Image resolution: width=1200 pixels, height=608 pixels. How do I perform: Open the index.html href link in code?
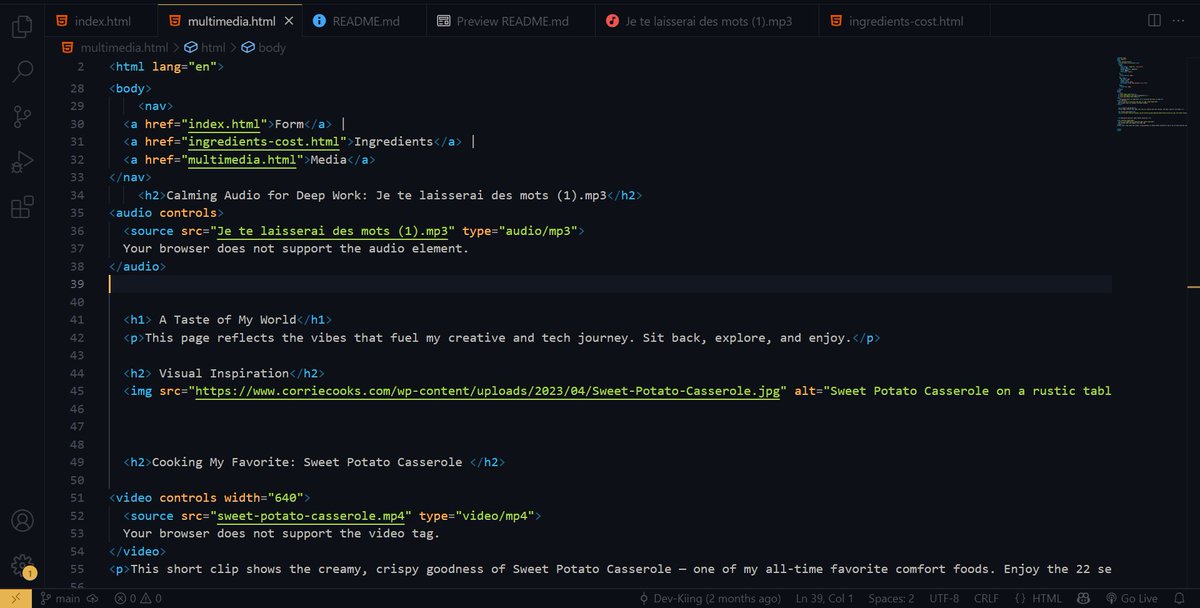(224, 124)
